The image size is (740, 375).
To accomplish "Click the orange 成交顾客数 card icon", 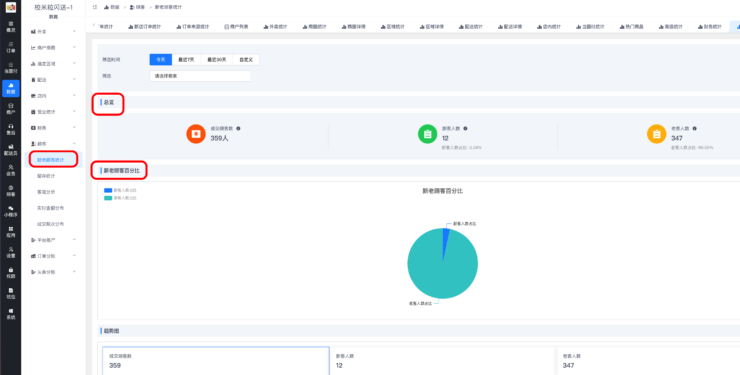I will [x=196, y=134].
